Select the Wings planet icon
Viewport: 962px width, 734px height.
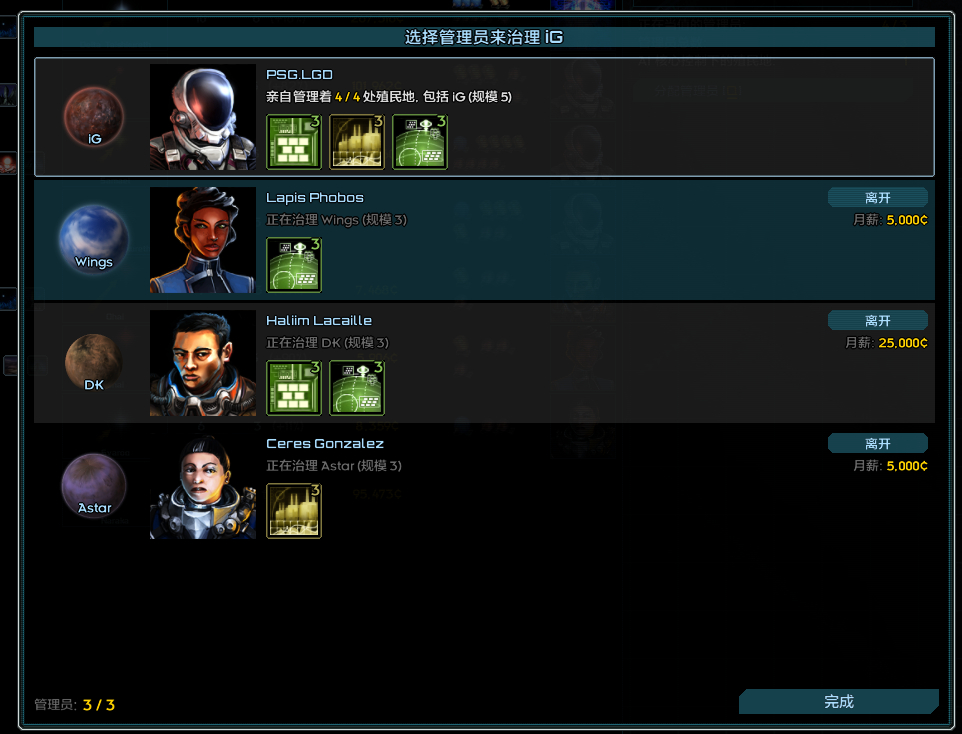(94, 239)
